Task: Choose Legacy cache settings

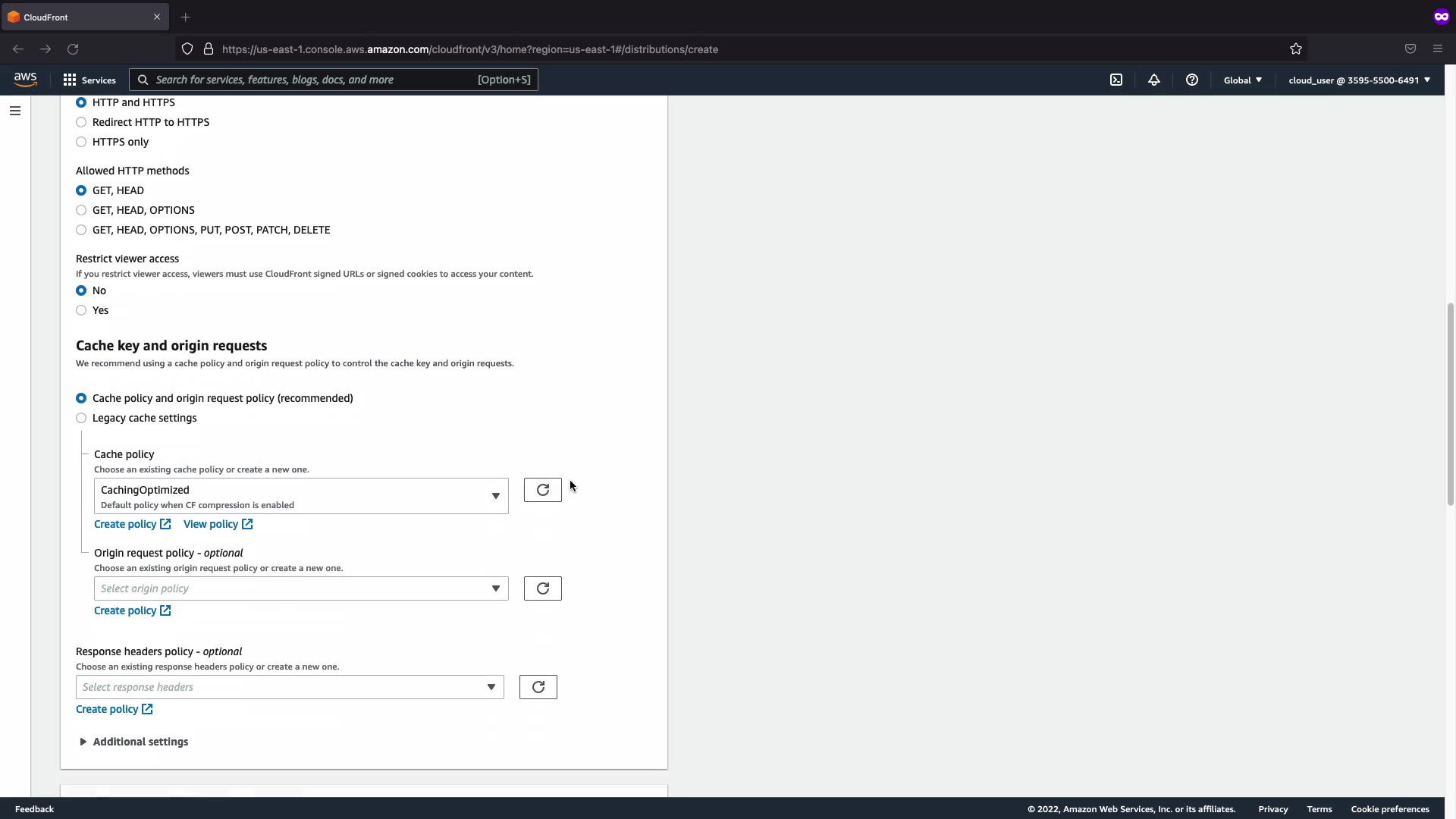Action: coord(81,418)
